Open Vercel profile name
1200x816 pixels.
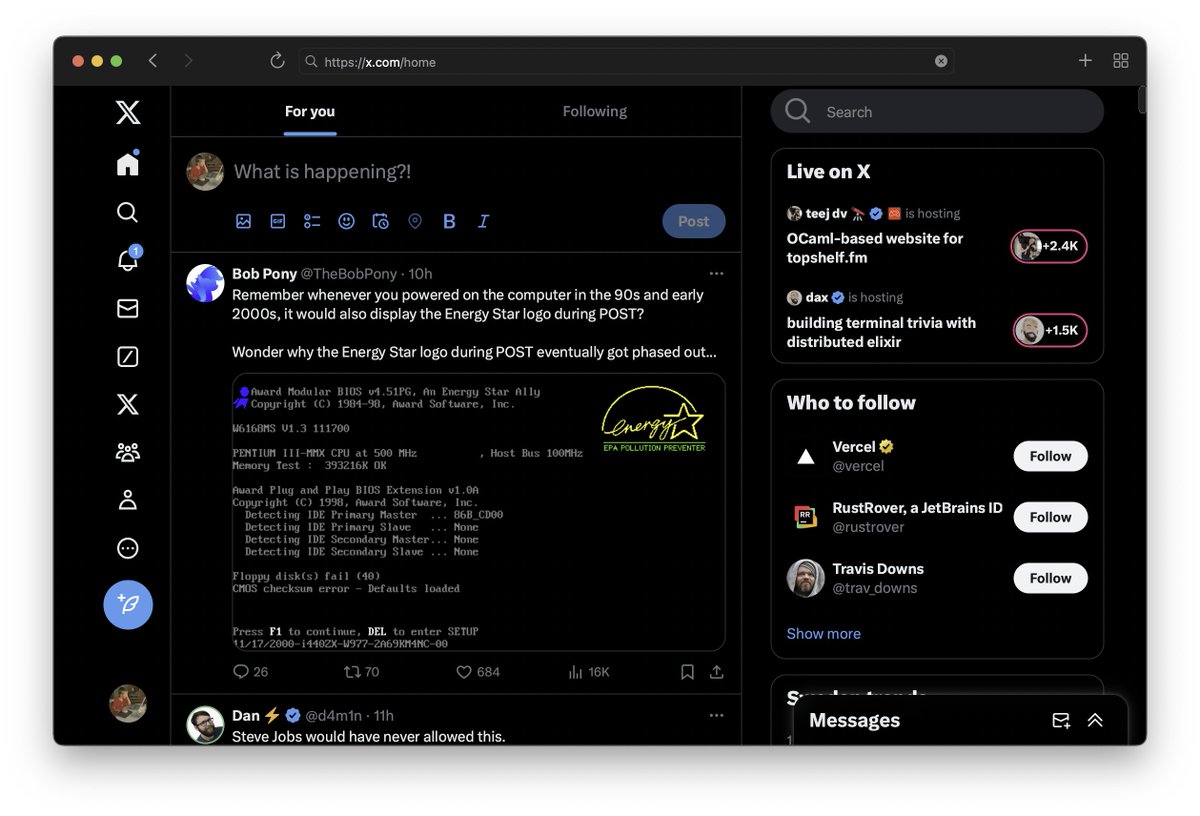(x=854, y=447)
